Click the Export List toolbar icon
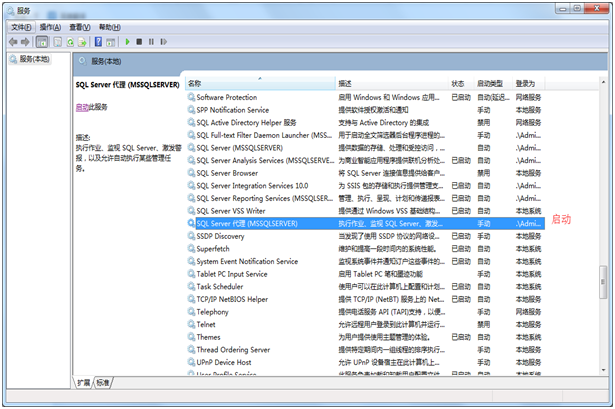The height and width of the screenshot is (409, 615). (x=82, y=42)
